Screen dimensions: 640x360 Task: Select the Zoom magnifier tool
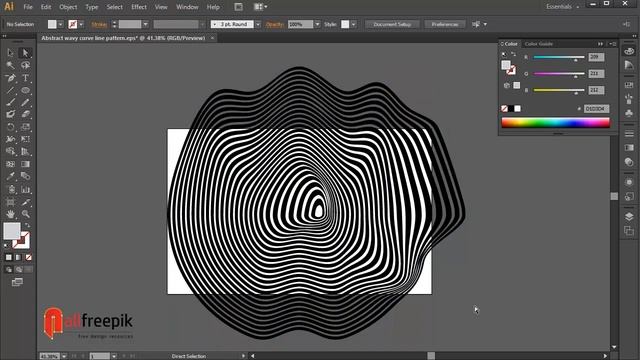(x=25, y=214)
